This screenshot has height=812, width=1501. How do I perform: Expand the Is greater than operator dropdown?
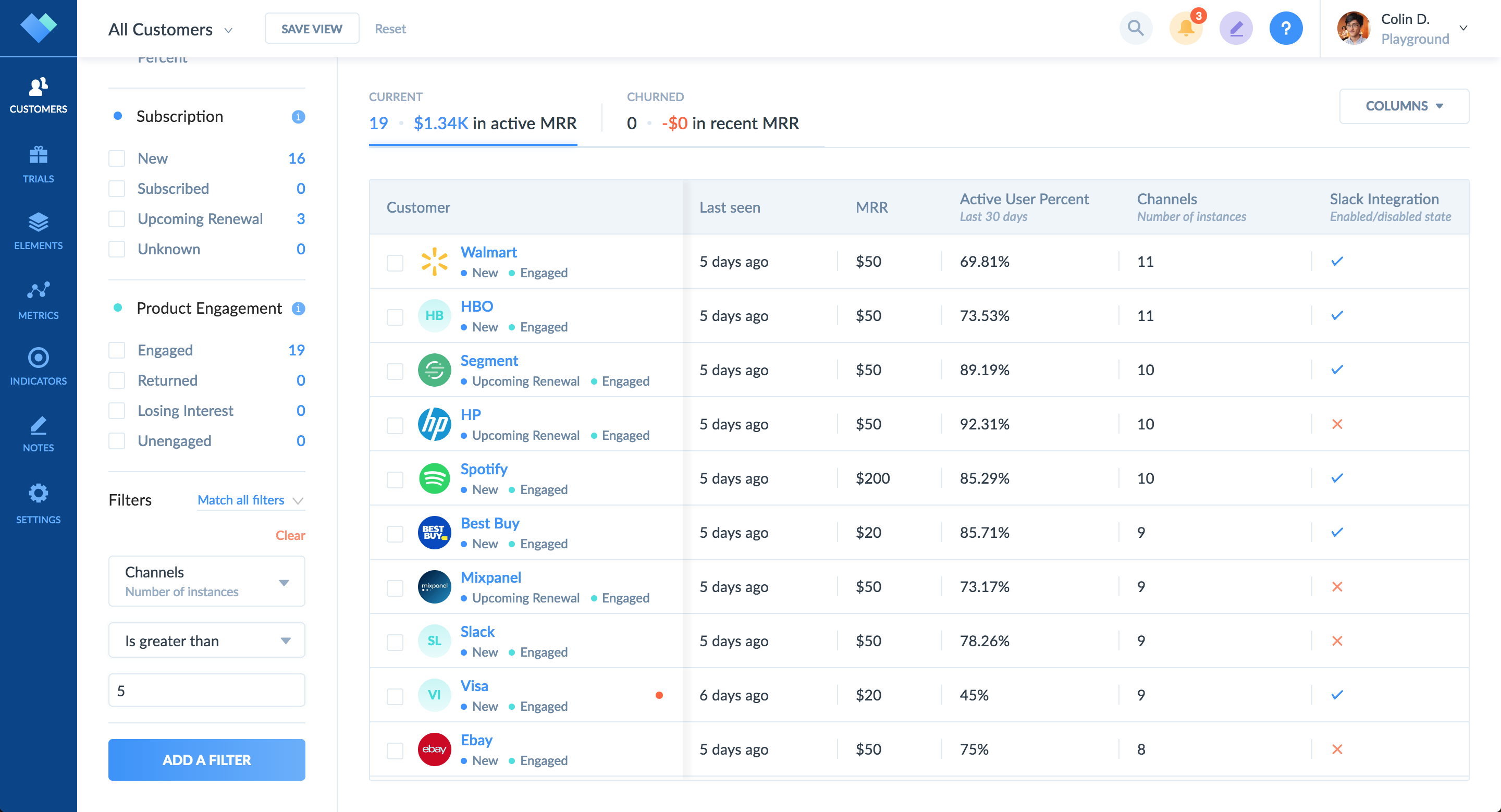(206, 641)
